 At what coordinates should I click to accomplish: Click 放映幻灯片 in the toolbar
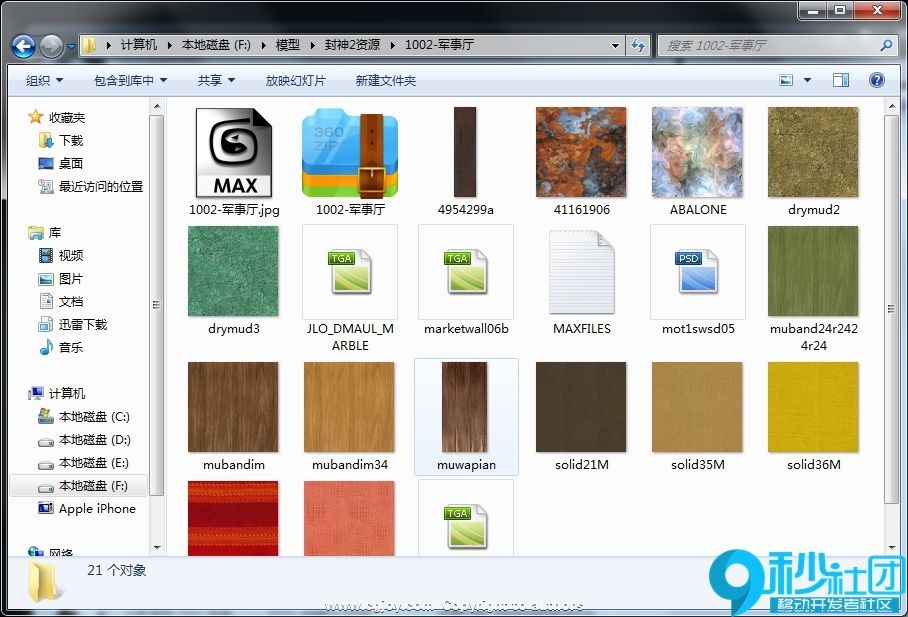pyautogui.click(x=295, y=80)
